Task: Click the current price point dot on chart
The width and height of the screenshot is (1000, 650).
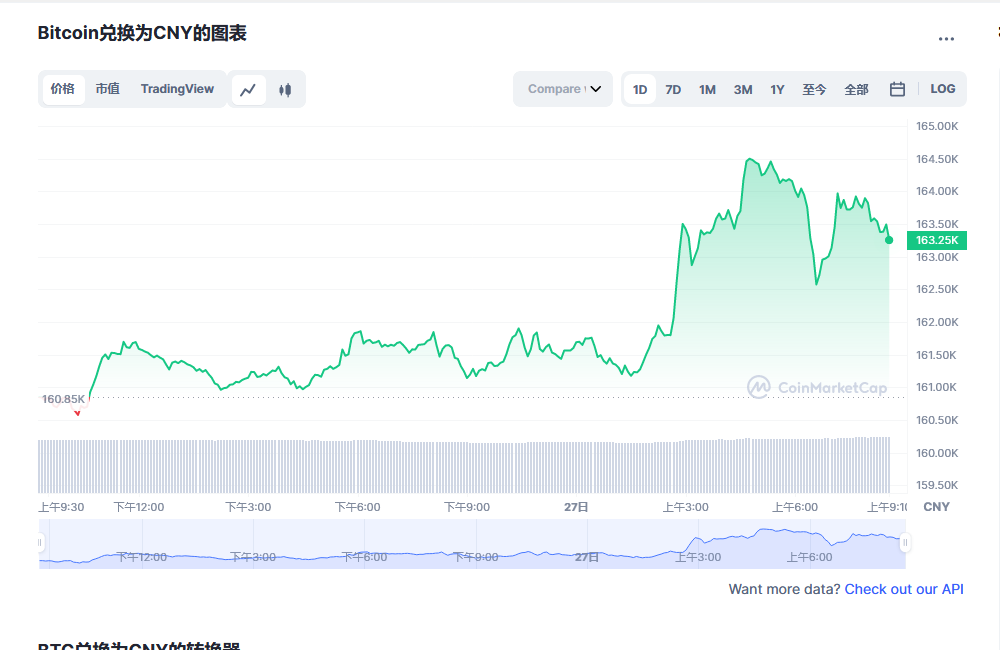Action: pyautogui.click(x=889, y=240)
